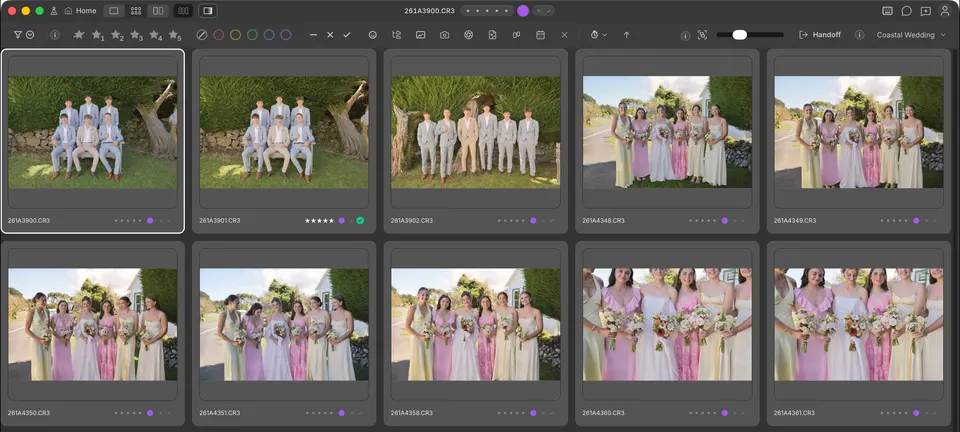Pick photo with toolbar checkmark flag
The width and height of the screenshot is (960, 432).
(x=347, y=35)
